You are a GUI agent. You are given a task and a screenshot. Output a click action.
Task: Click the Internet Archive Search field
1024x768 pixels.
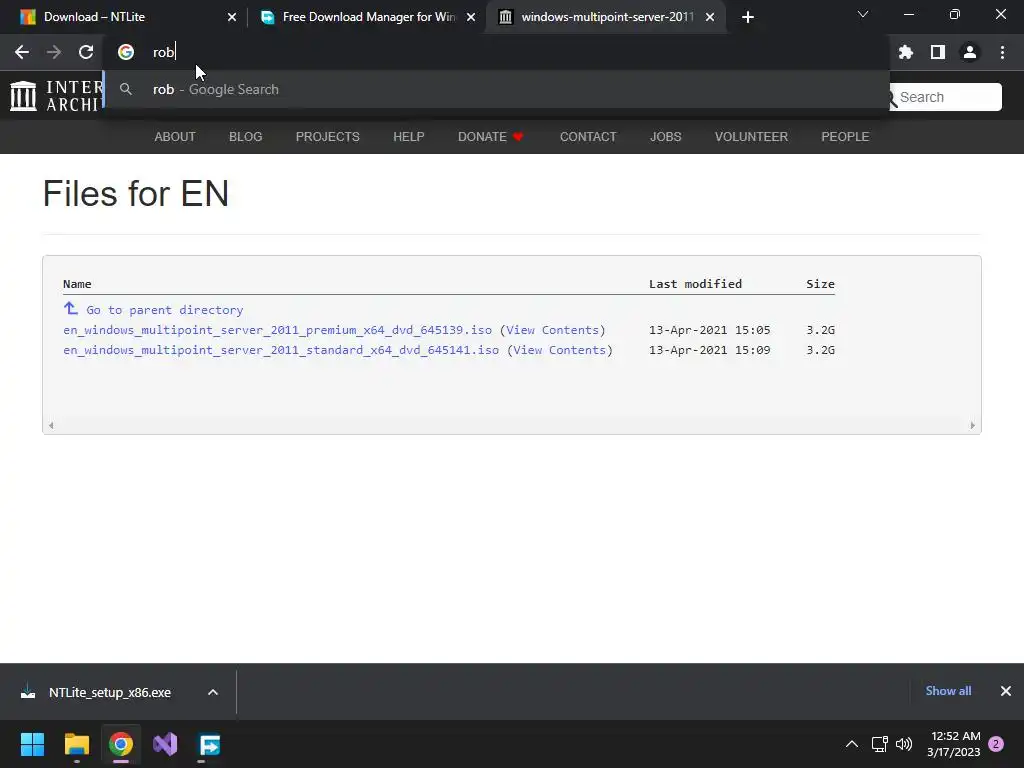[945, 97]
